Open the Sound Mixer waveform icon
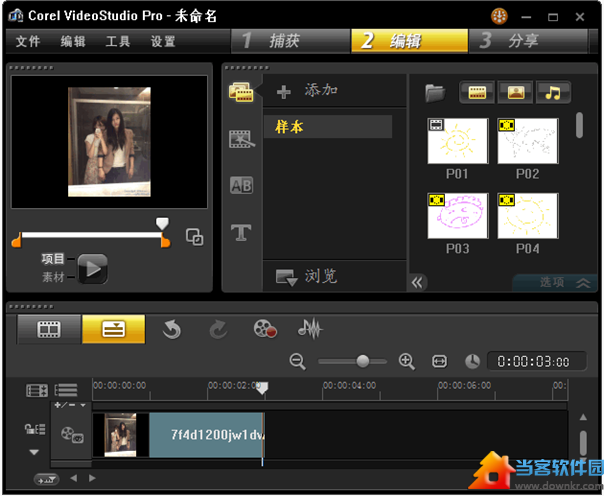Viewport: 604px width, 496px height. [310, 329]
